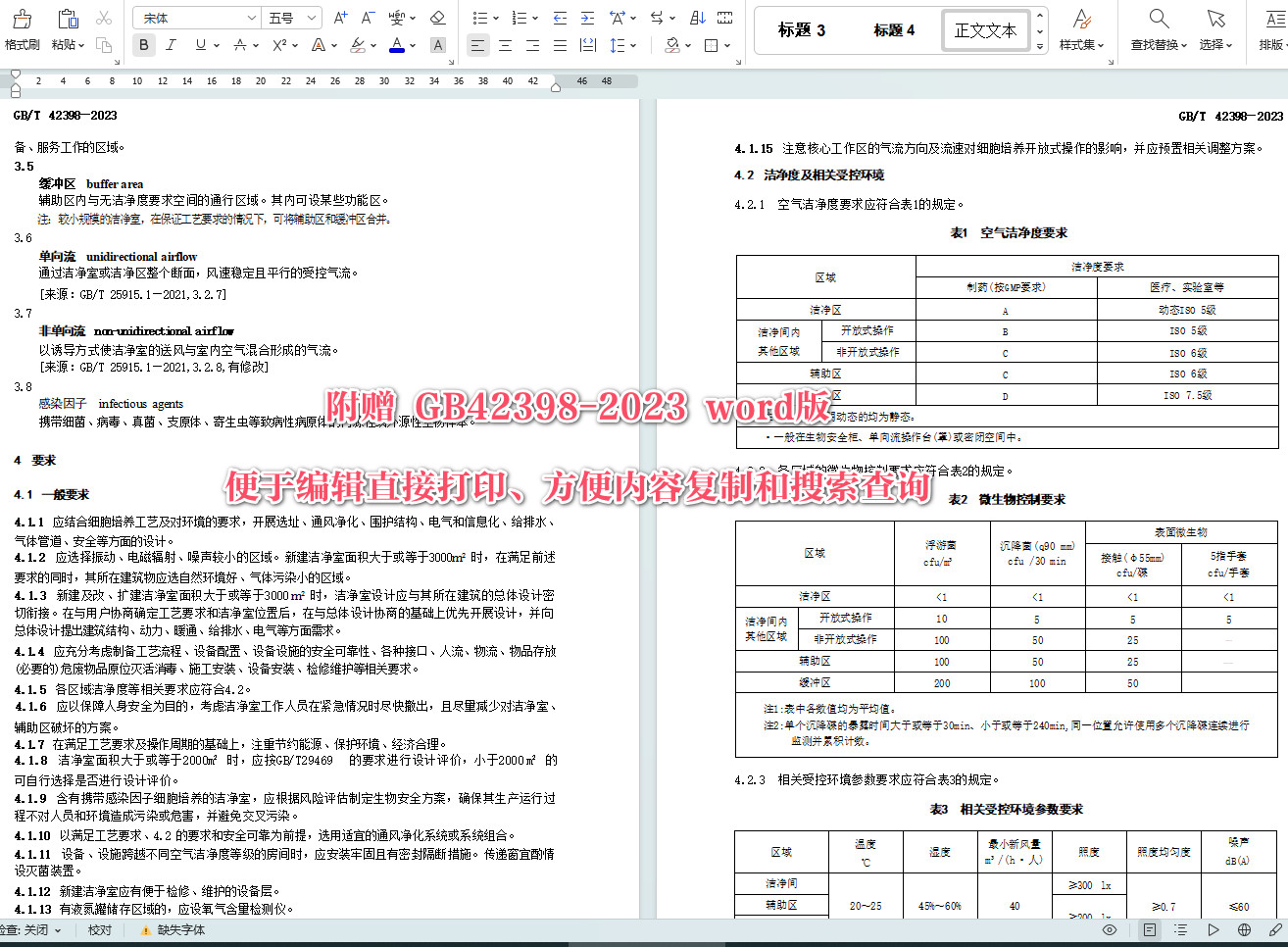Click the 查找替换 magnifier icon
This screenshot has width=1288, height=947.
pyautogui.click(x=1159, y=19)
